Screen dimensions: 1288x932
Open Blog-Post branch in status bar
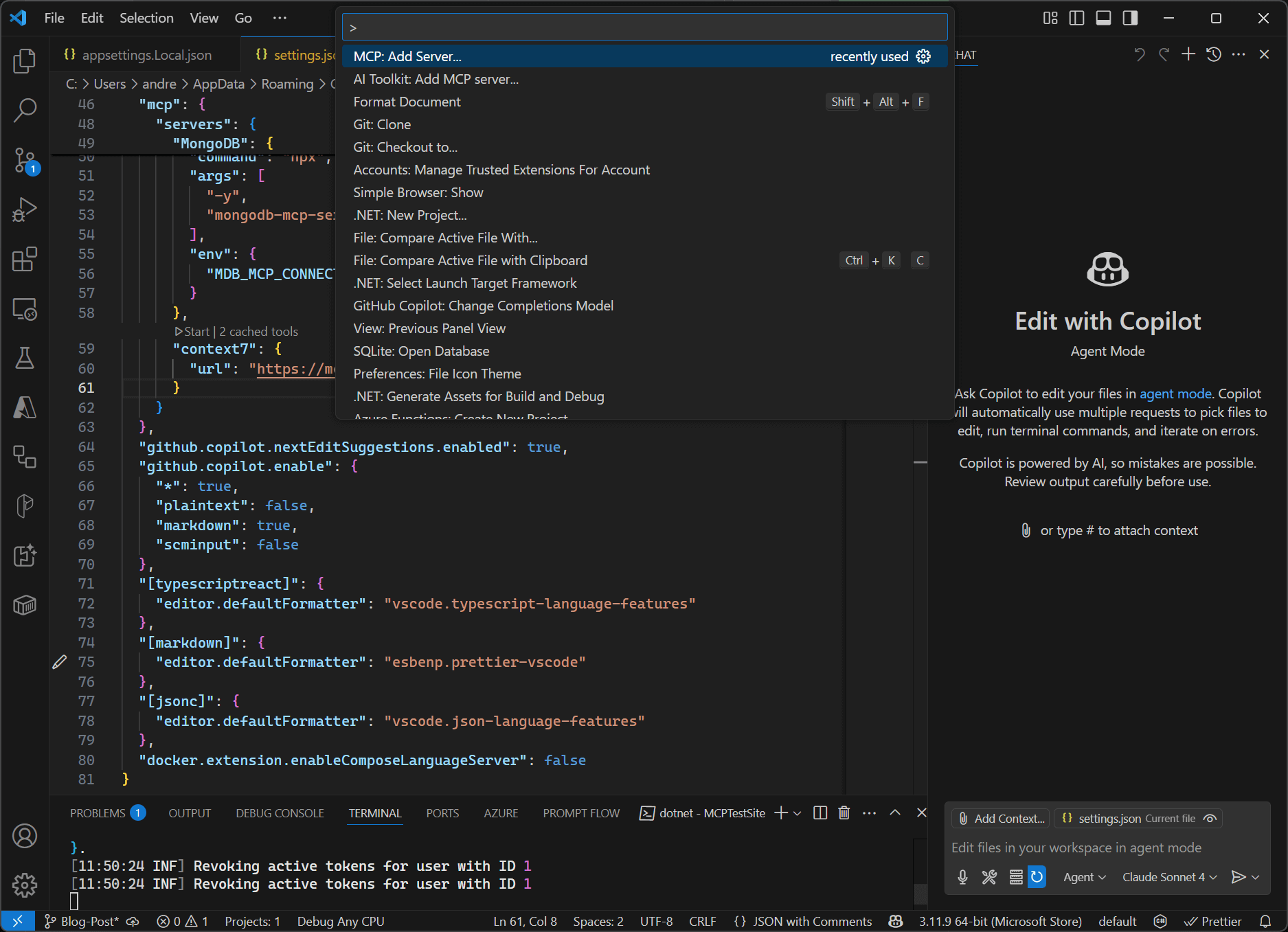tap(82, 921)
